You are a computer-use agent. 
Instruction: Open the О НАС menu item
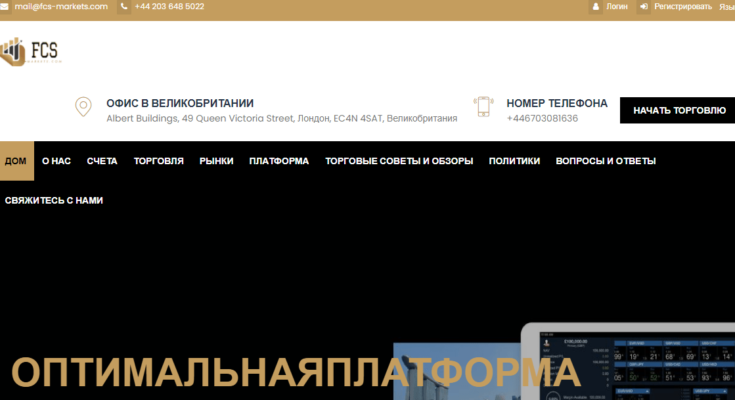tap(56, 161)
